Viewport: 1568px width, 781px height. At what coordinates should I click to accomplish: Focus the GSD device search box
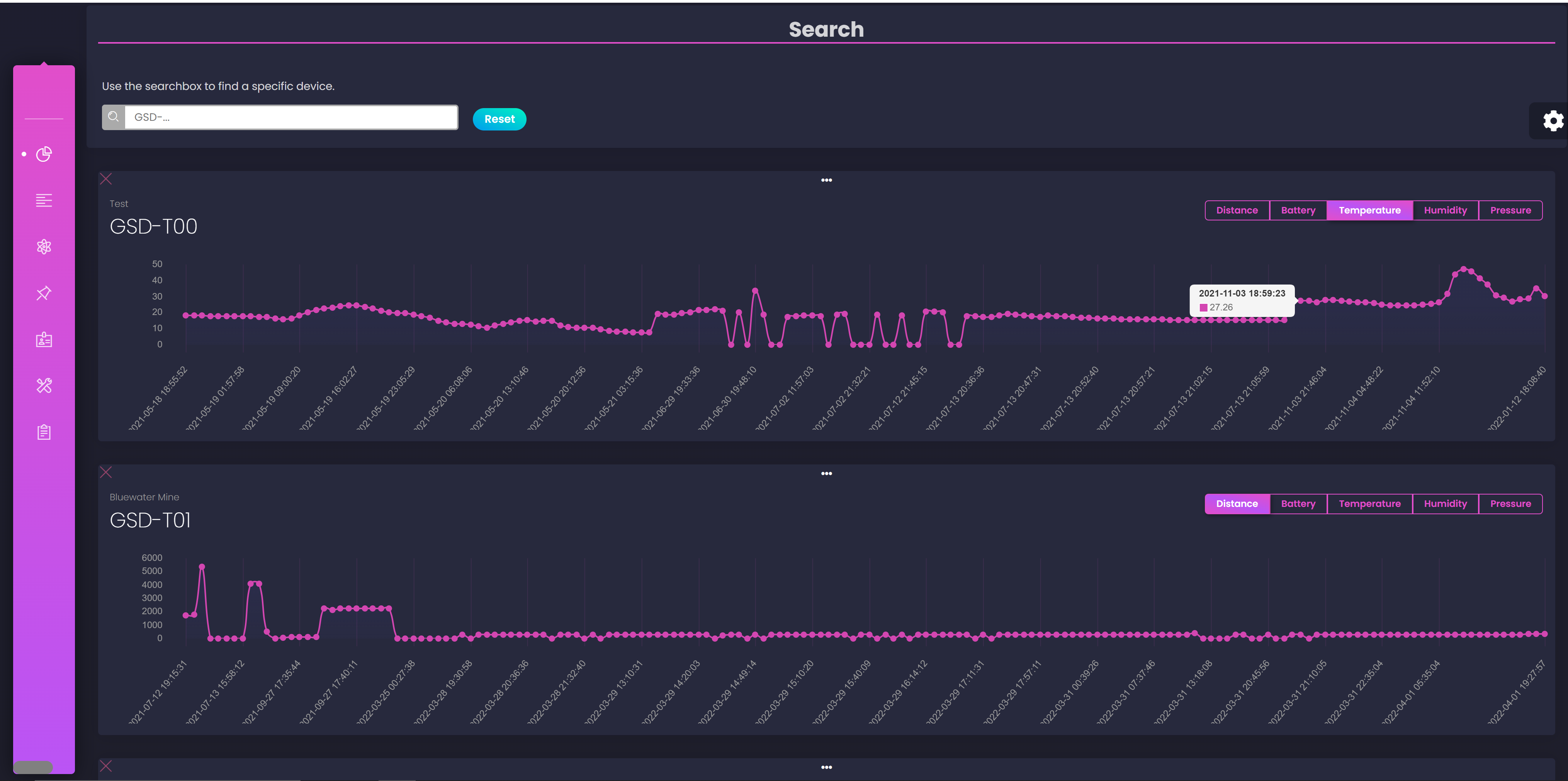[291, 117]
